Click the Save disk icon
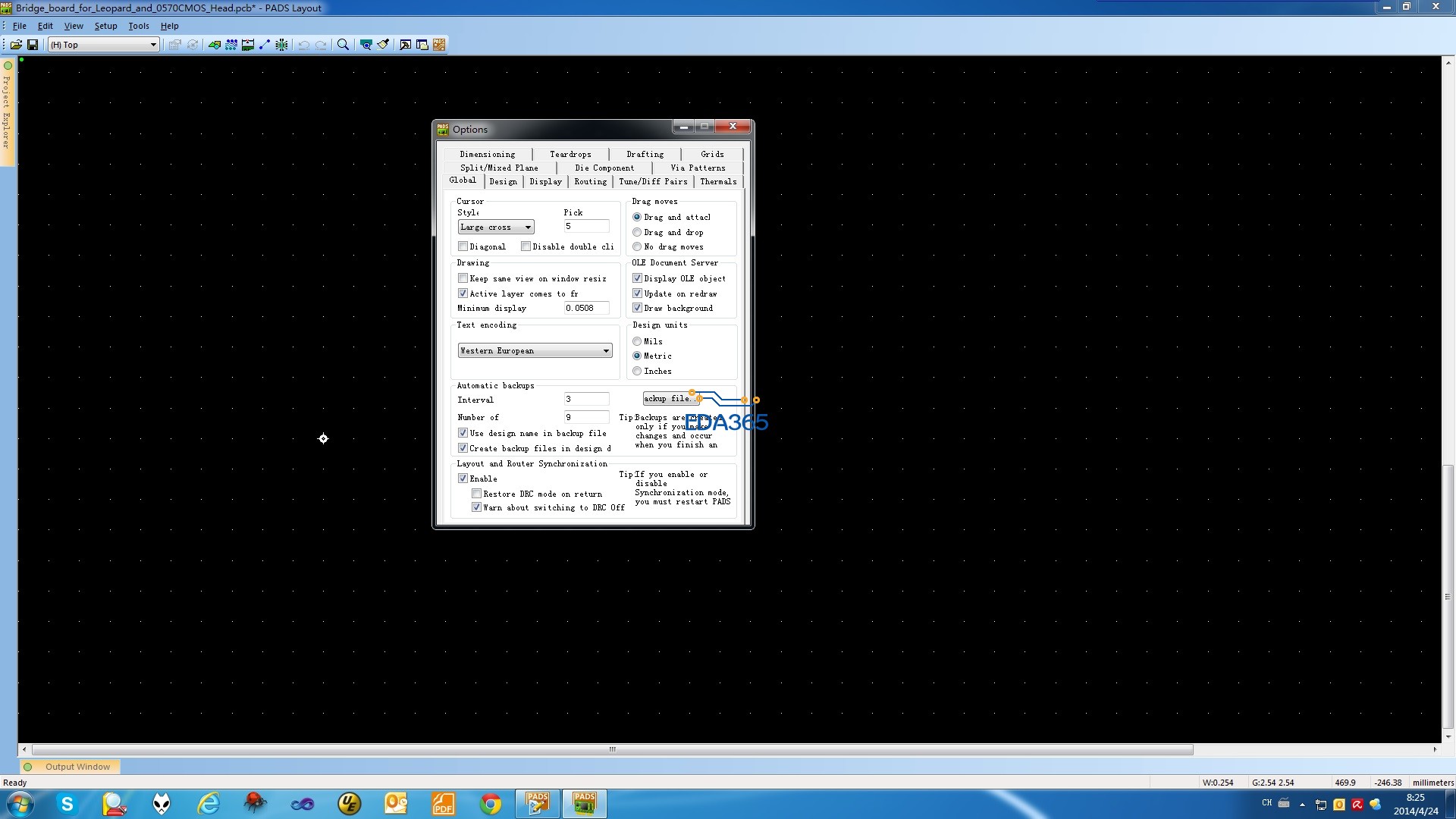This screenshot has width=1456, height=819. [33, 45]
